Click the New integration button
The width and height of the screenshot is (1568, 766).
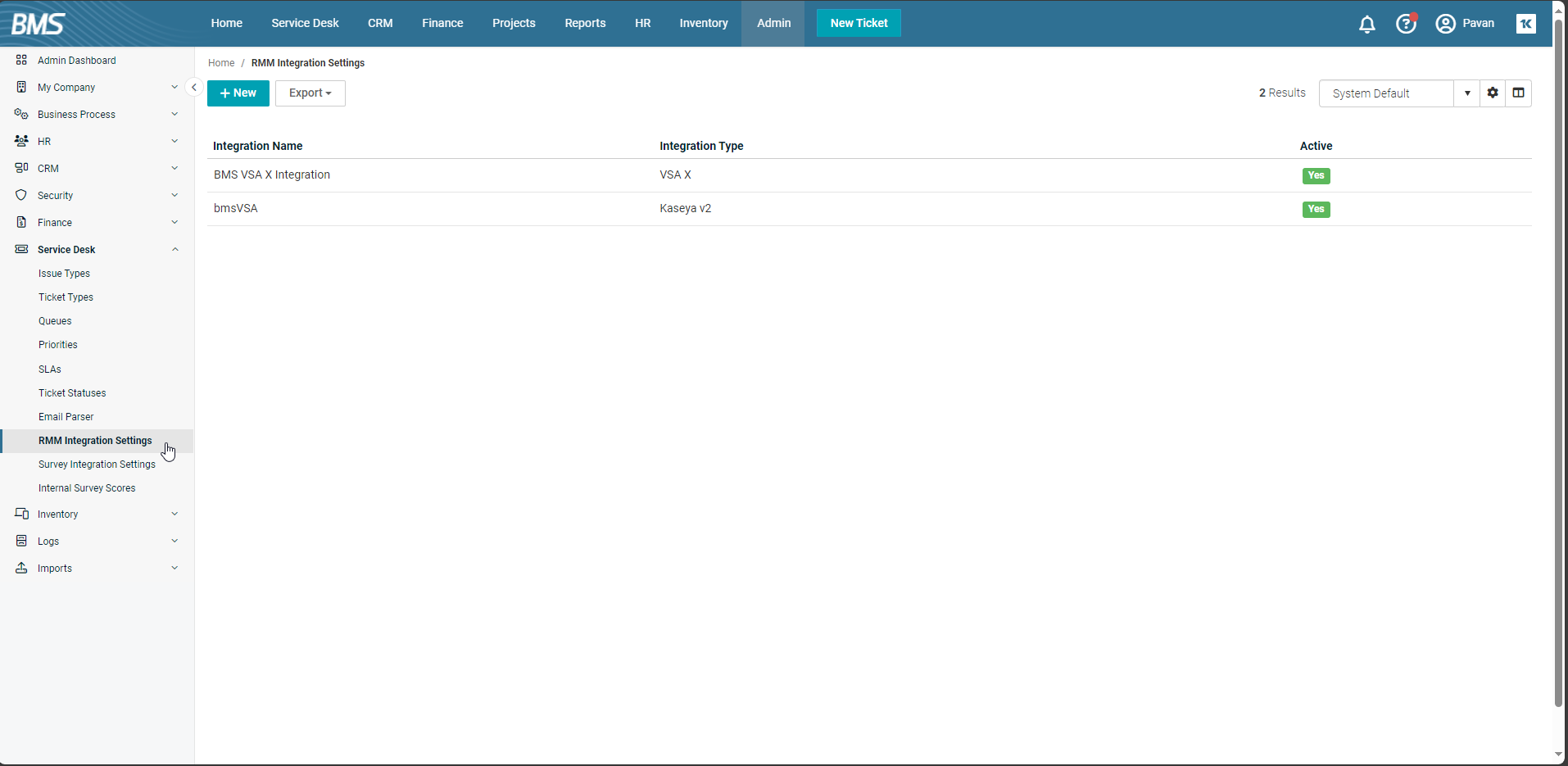click(238, 93)
